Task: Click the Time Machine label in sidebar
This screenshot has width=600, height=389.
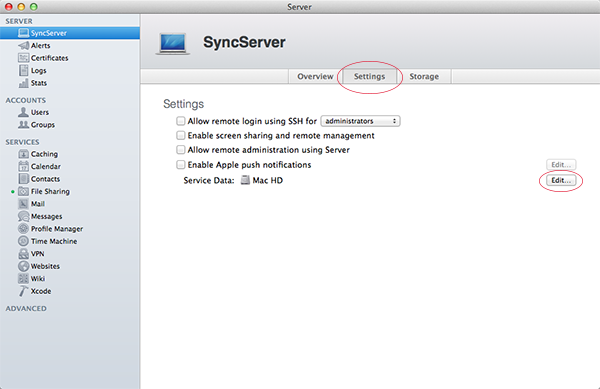Action: pyautogui.click(x=54, y=241)
